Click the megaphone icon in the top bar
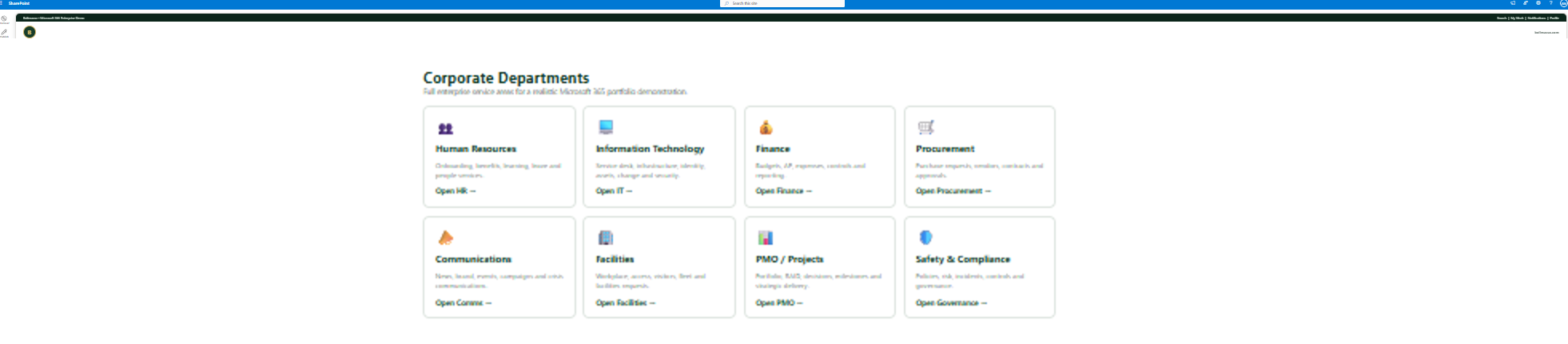This screenshot has width=1568, height=344. pyautogui.click(x=1513, y=3)
